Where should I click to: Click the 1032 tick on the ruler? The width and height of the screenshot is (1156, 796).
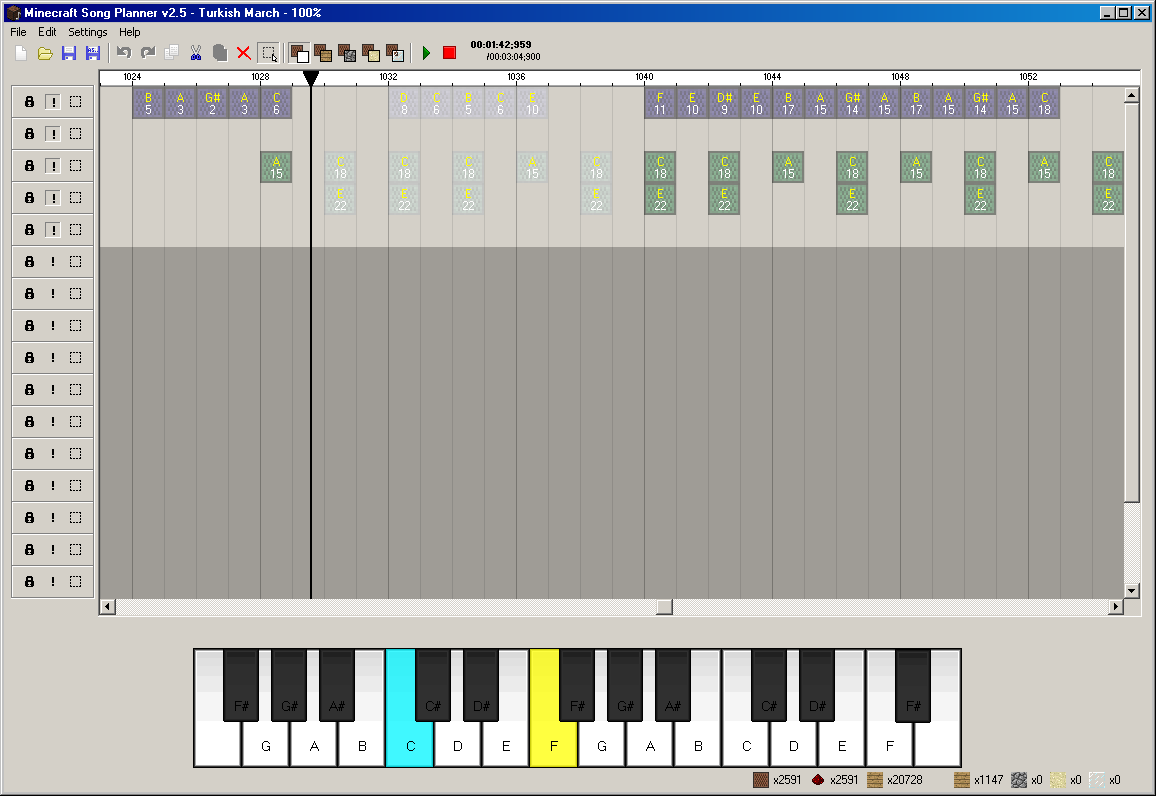(x=389, y=77)
